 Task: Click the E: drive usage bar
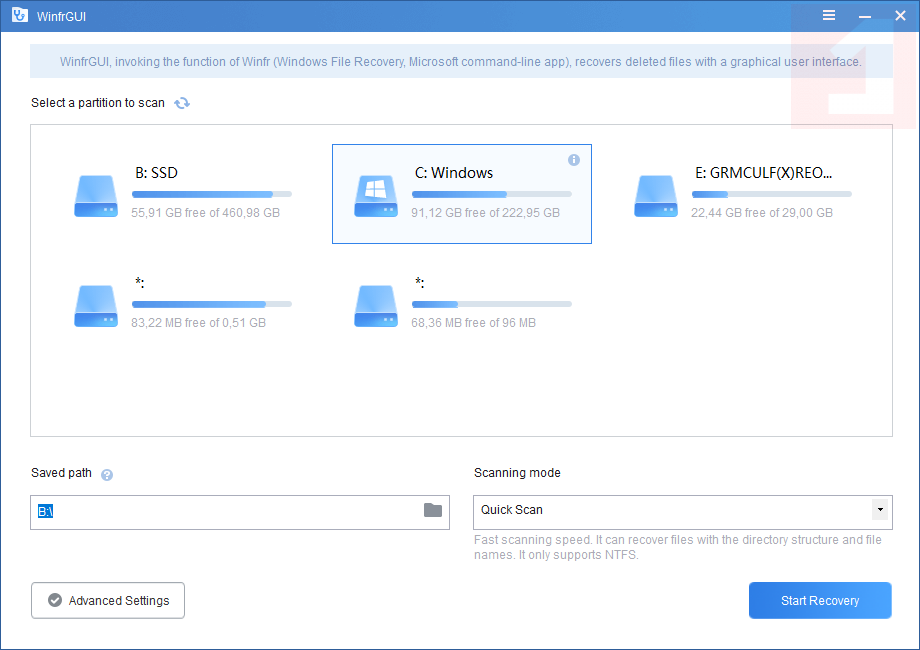772,194
